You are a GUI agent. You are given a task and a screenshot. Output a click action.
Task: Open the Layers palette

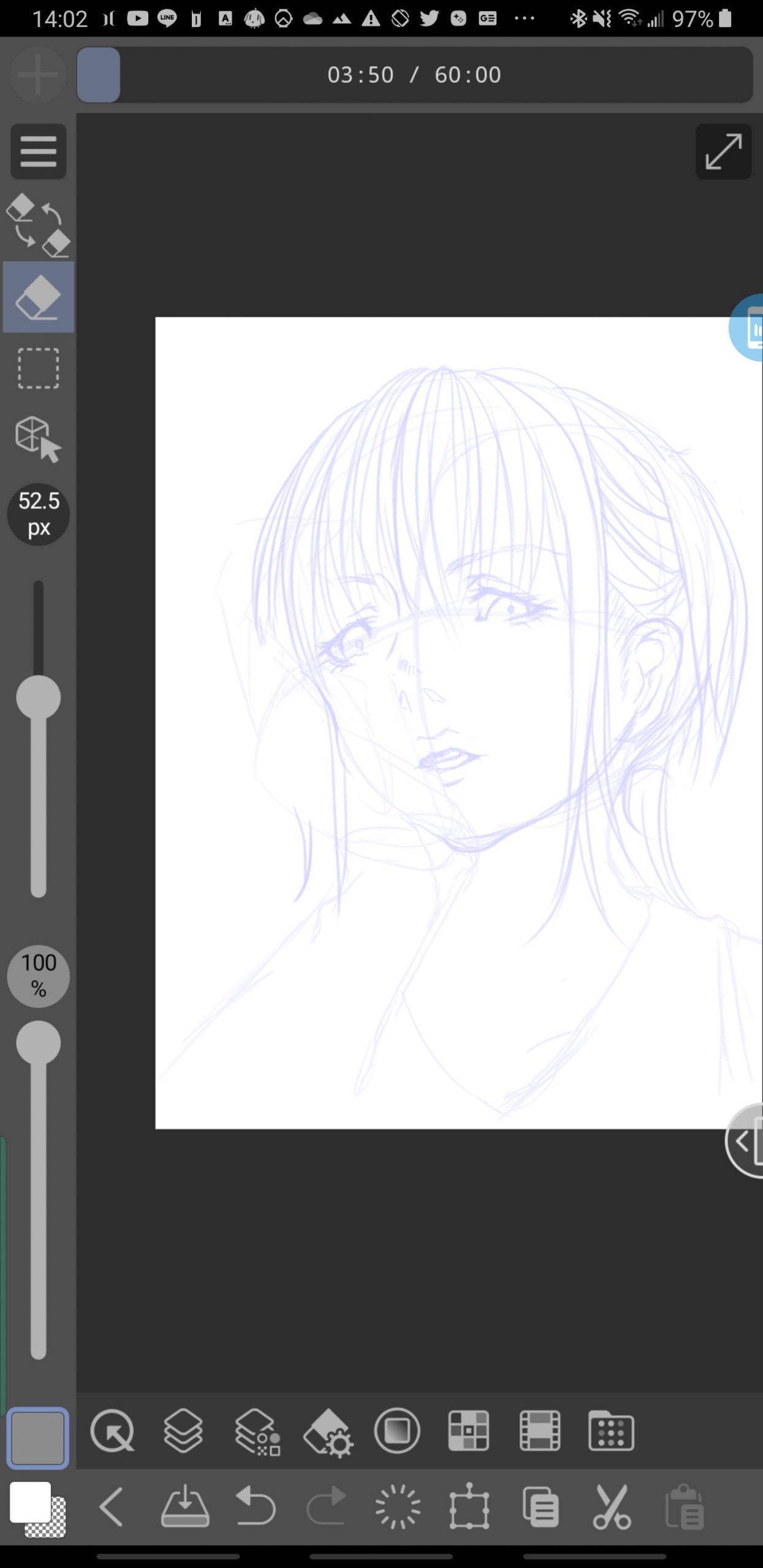coord(183,1431)
